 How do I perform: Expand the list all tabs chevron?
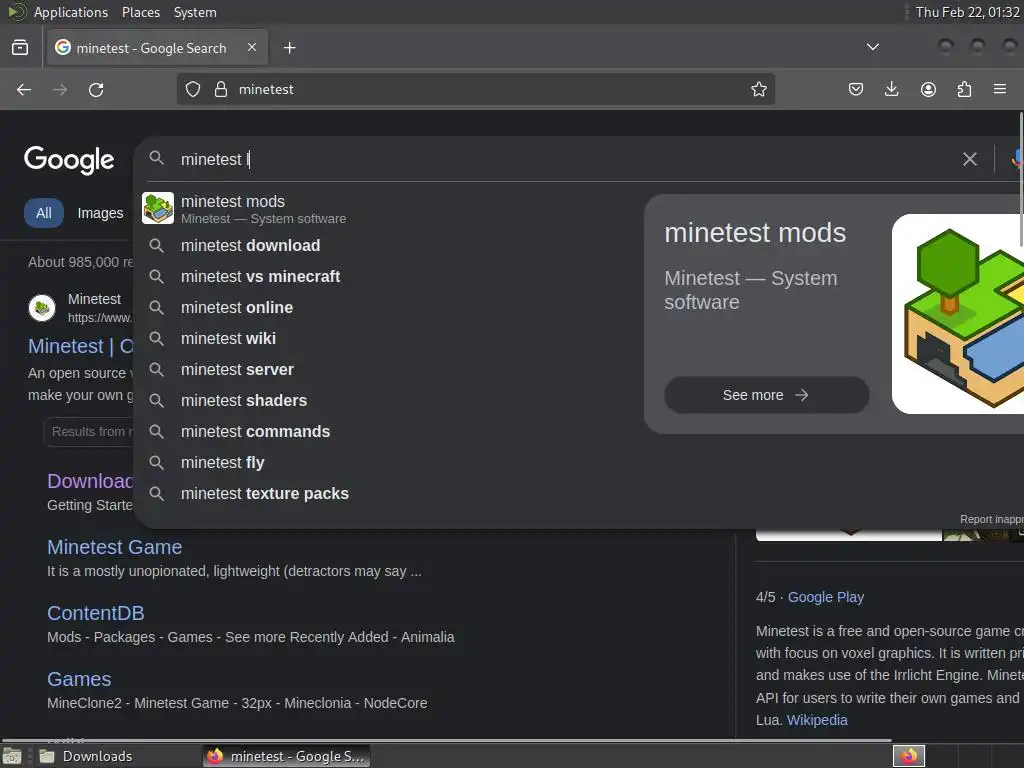pos(872,47)
